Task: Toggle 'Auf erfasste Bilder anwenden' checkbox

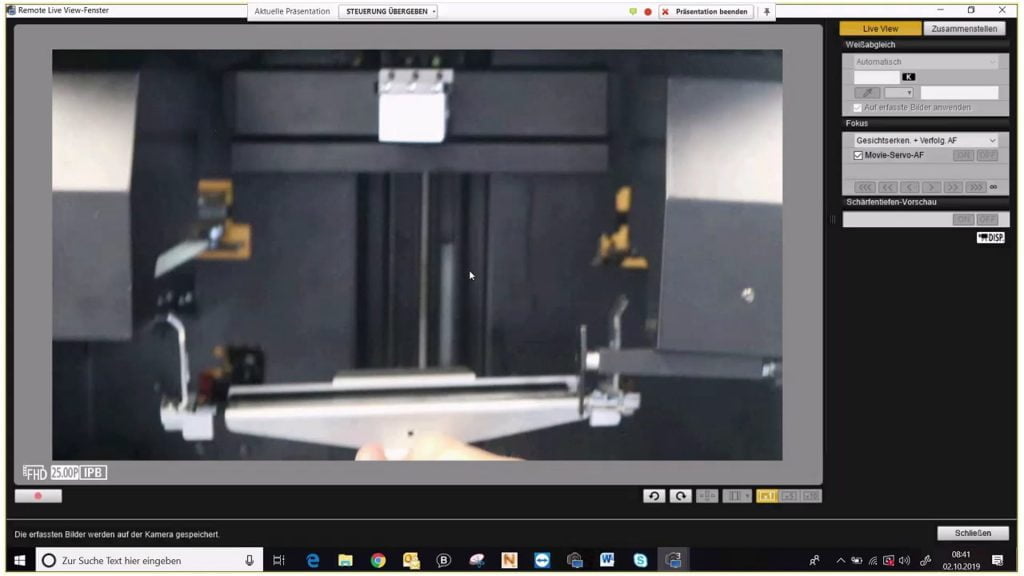Action: pos(857,107)
